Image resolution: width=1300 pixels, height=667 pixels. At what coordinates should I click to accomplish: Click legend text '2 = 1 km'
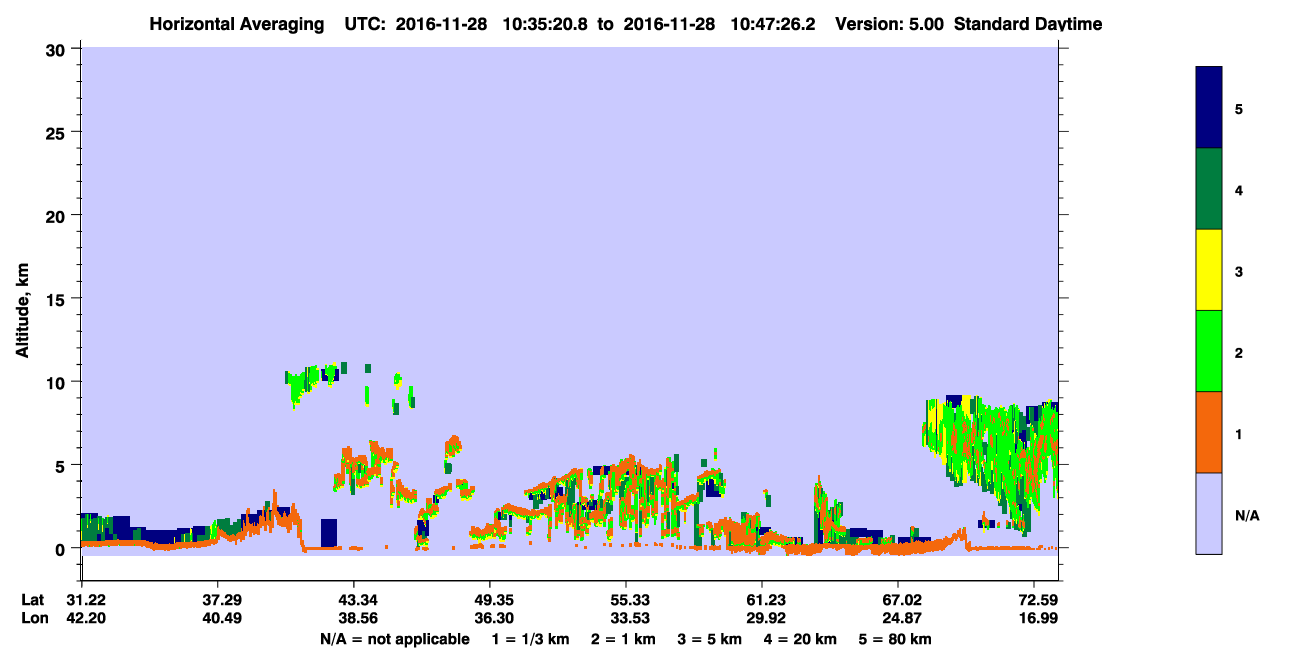coord(622,639)
